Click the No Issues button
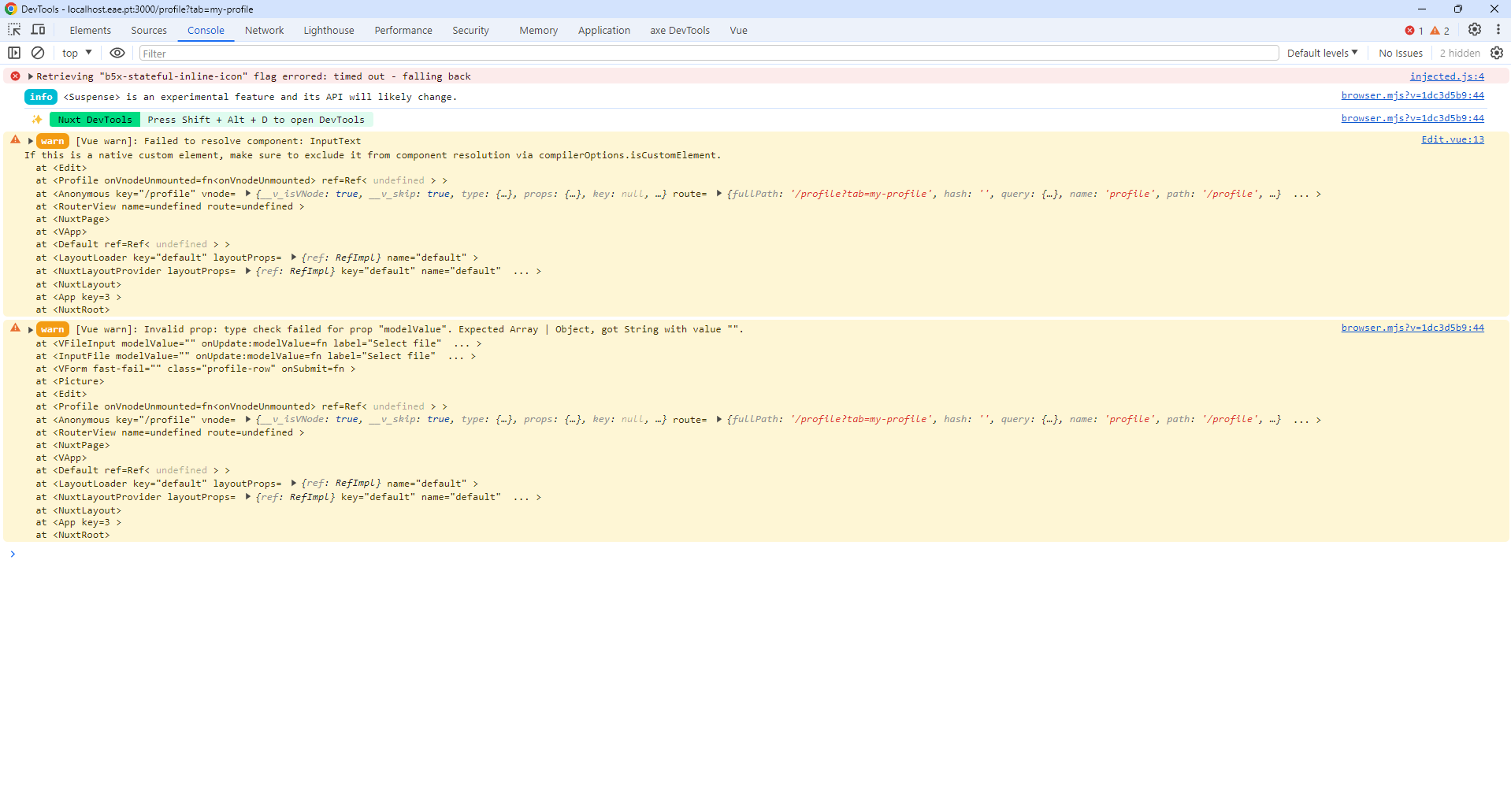Image resolution: width=1511 pixels, height=812 pixels. 1401,53
